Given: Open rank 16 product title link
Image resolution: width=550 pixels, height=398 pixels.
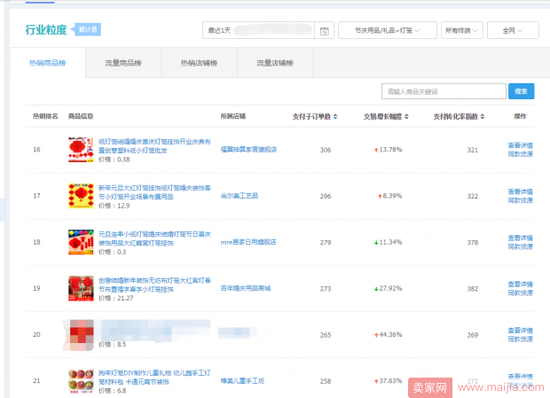Looking at the screenshot, I should [x=154, y=146].
